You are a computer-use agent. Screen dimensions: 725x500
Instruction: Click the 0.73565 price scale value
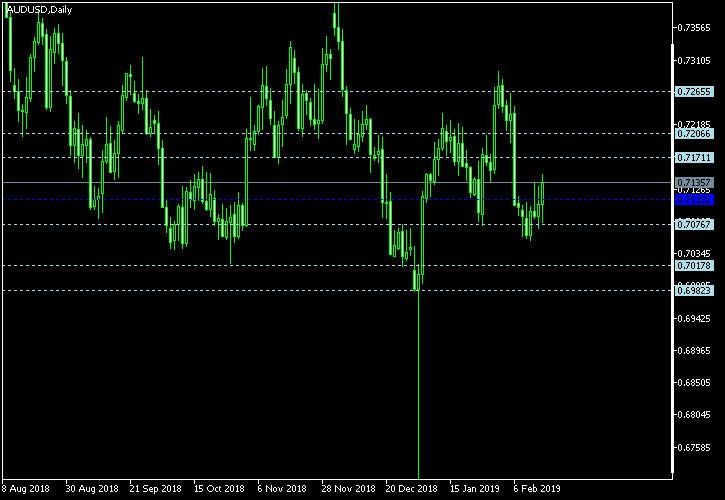pos(694,28)
